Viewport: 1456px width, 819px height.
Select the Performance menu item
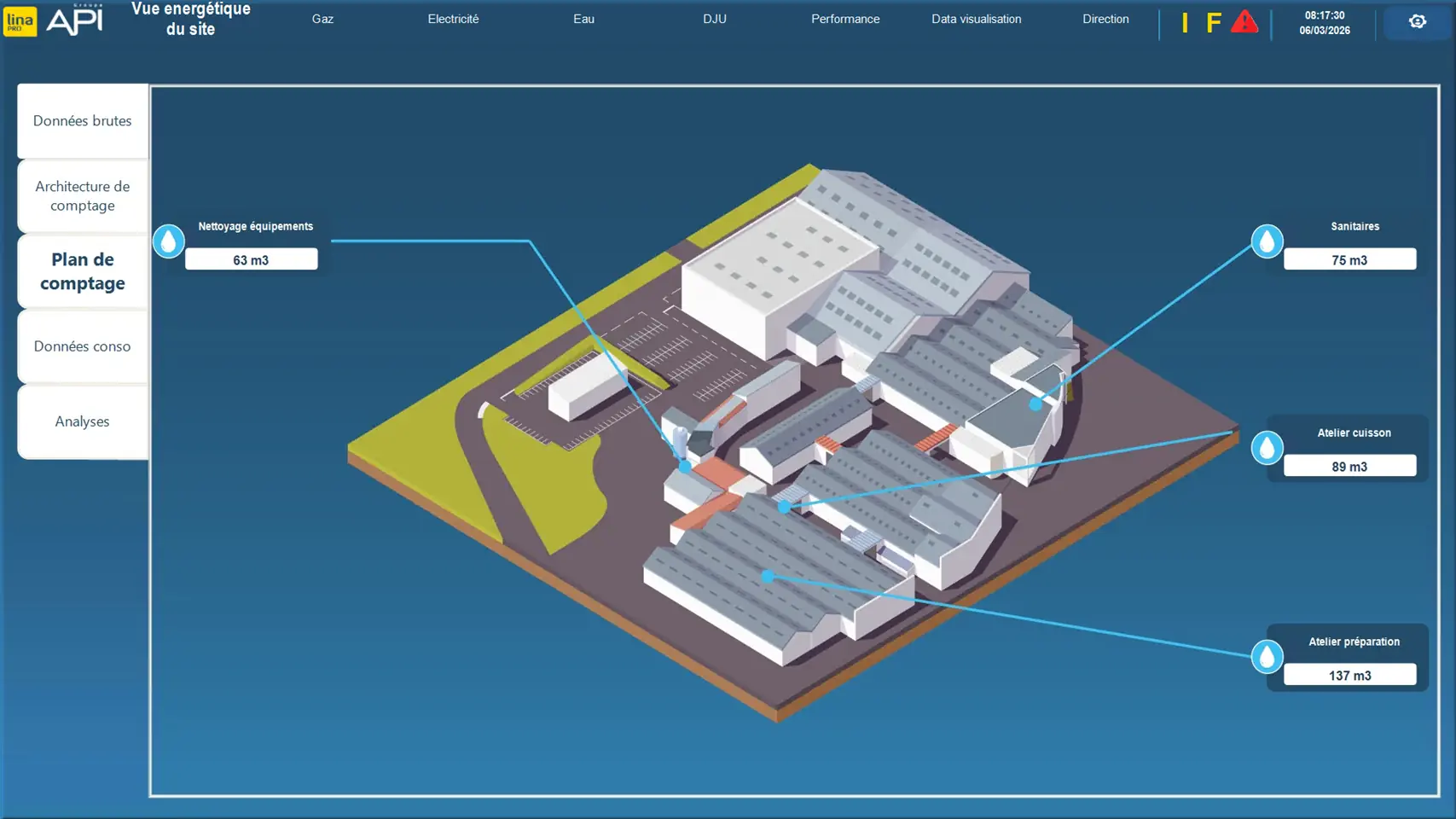pos(845,19)
